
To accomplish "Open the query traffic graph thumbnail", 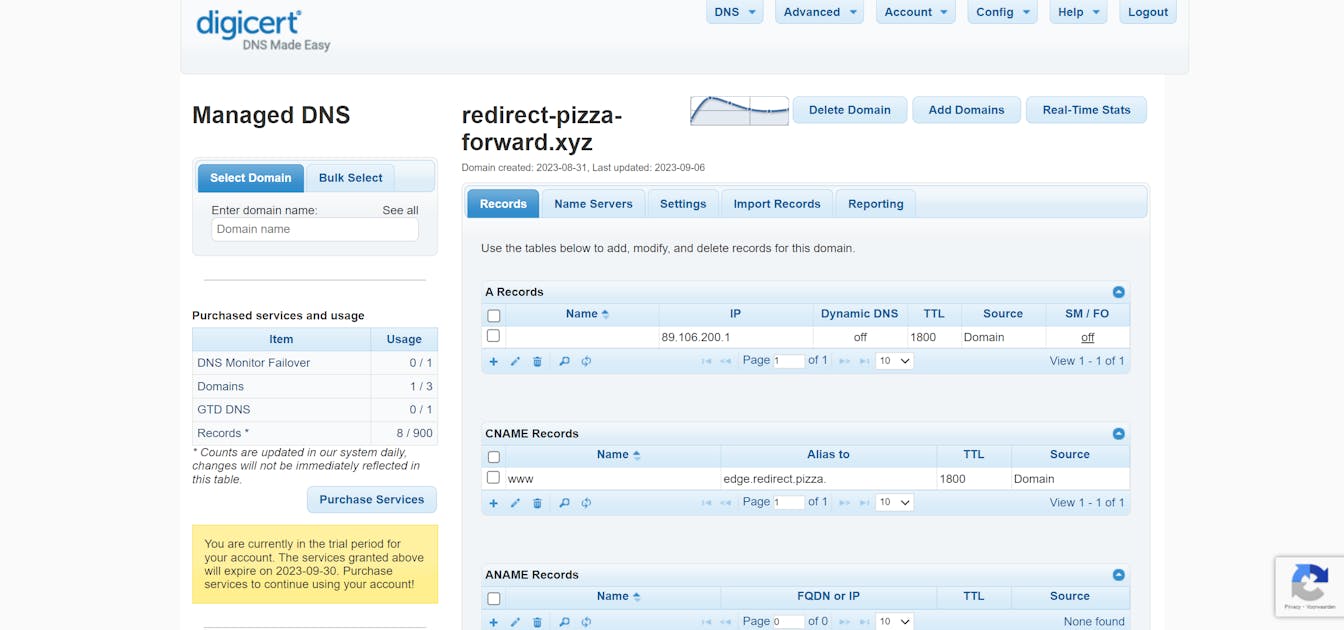I will tap(739, 110).
